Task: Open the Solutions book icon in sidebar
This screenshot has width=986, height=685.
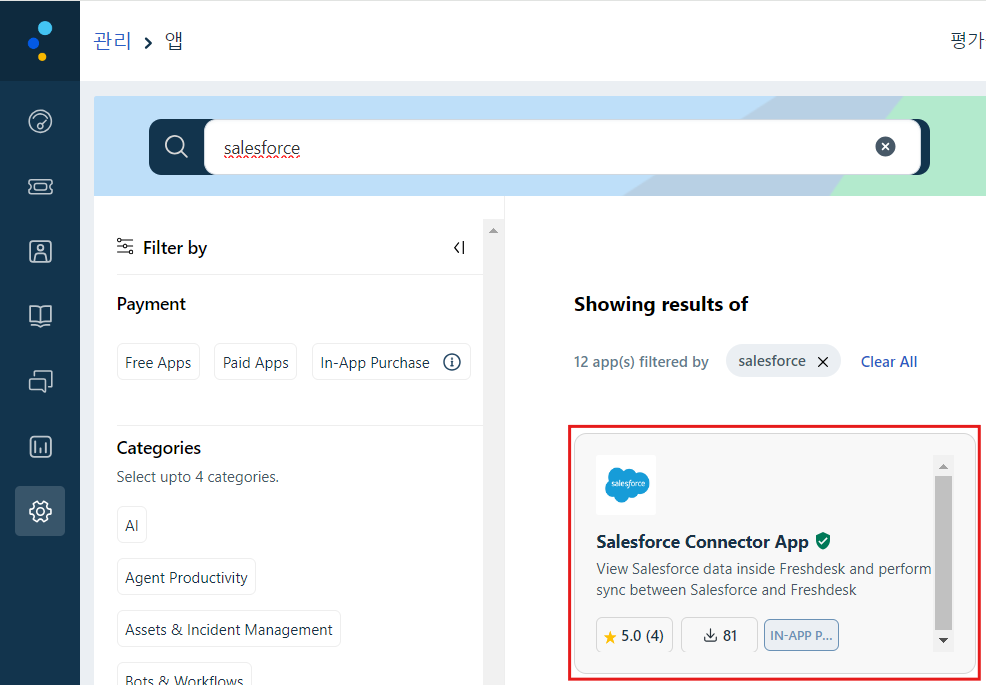Action: click(40, 316)
